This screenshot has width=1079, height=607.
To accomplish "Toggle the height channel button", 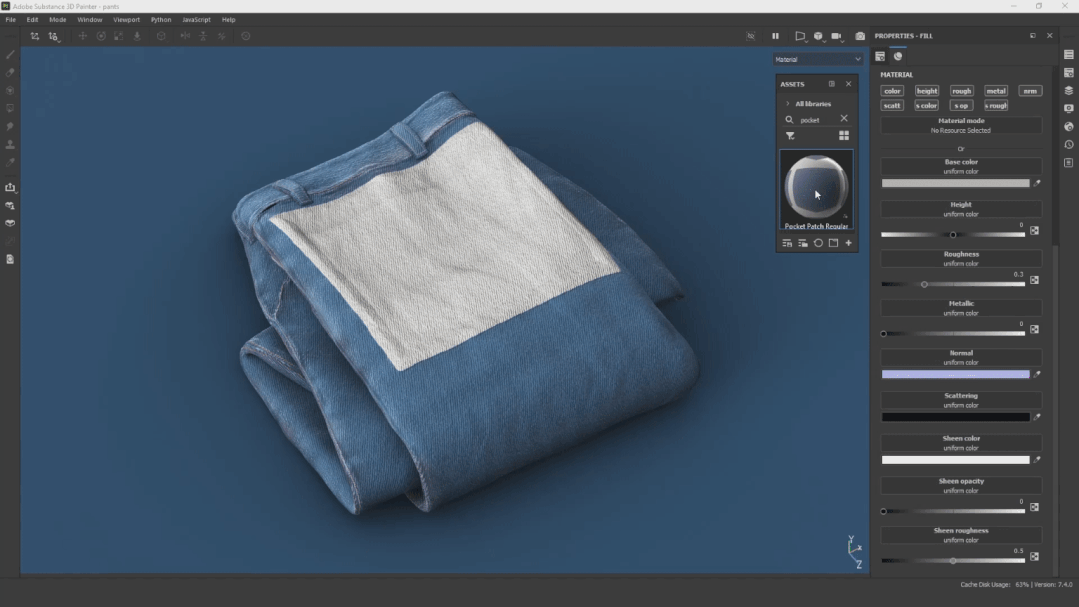I will point(927,91).
